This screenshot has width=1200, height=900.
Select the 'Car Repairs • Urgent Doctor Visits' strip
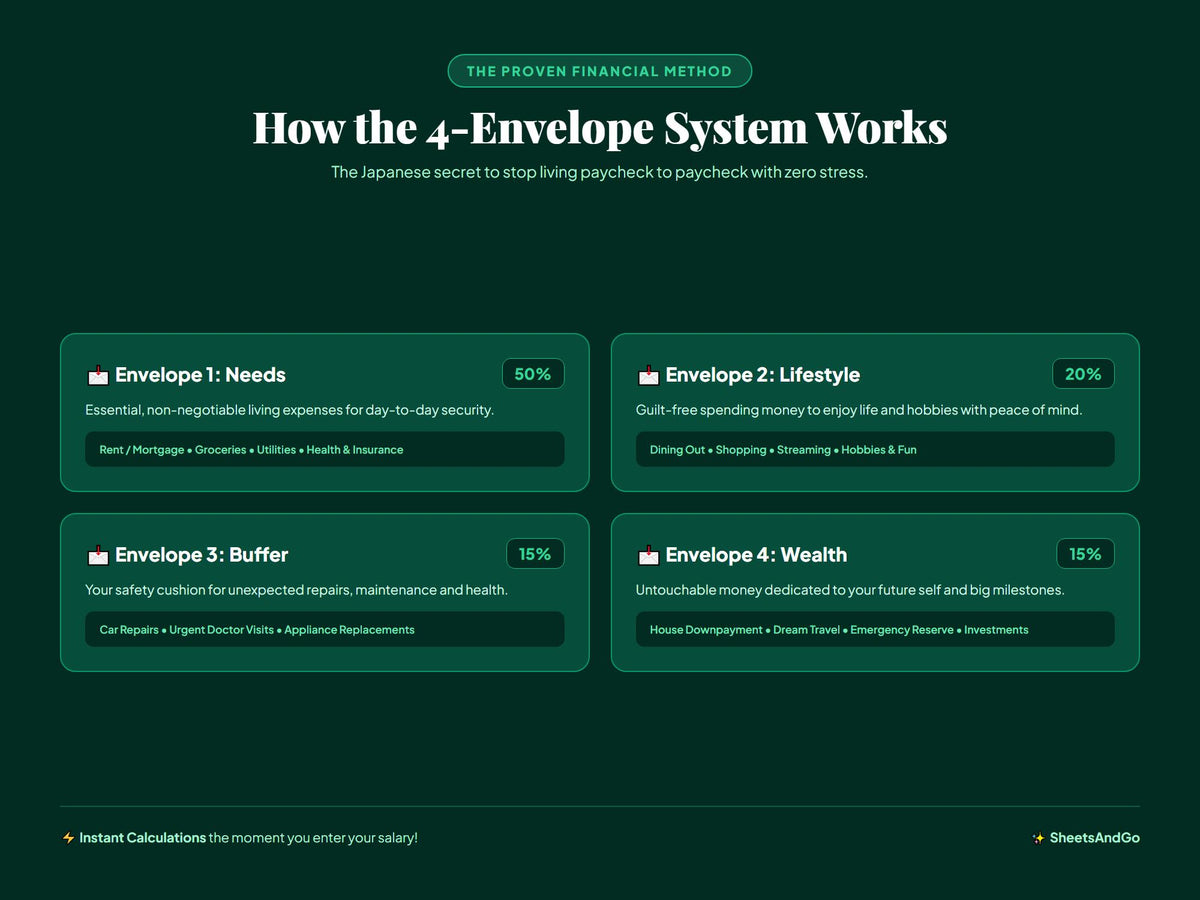pyautogui.click(x=325, y=629)
